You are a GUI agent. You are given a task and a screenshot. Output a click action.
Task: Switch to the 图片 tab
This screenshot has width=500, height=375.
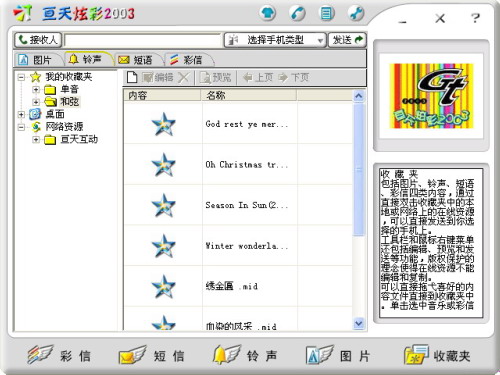click(37, 60)
